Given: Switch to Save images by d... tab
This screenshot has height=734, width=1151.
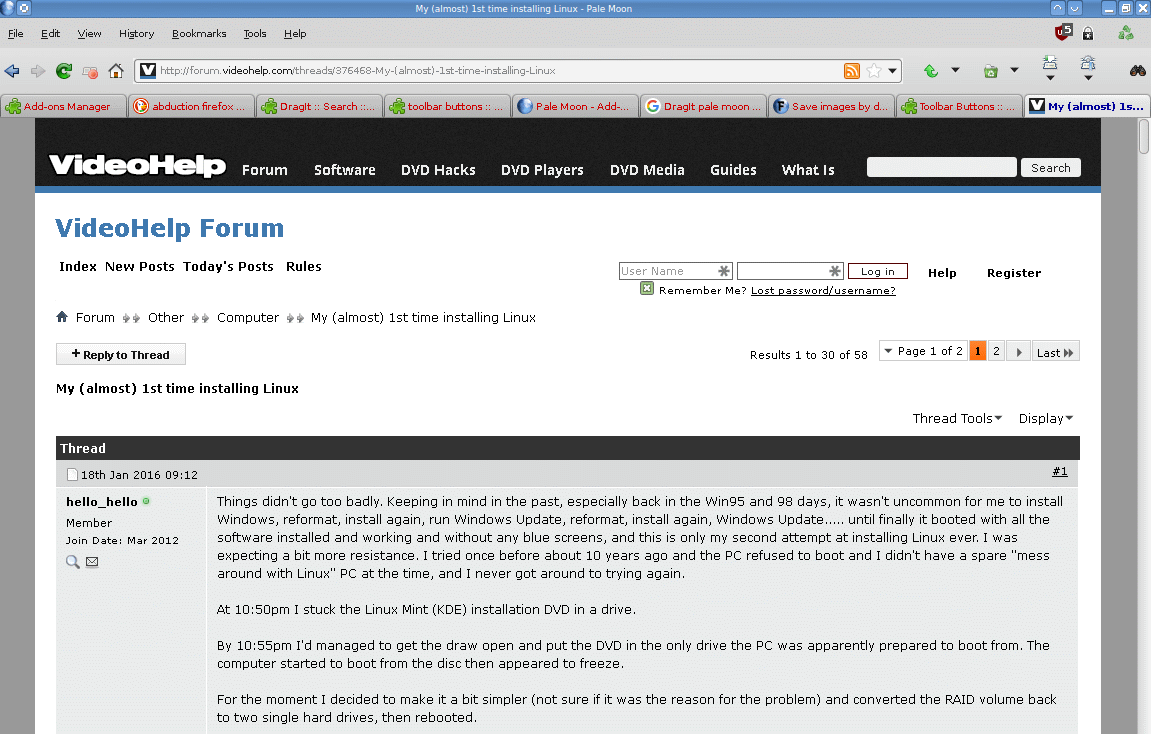Looking at the screenshot, I should coord(832,106).
